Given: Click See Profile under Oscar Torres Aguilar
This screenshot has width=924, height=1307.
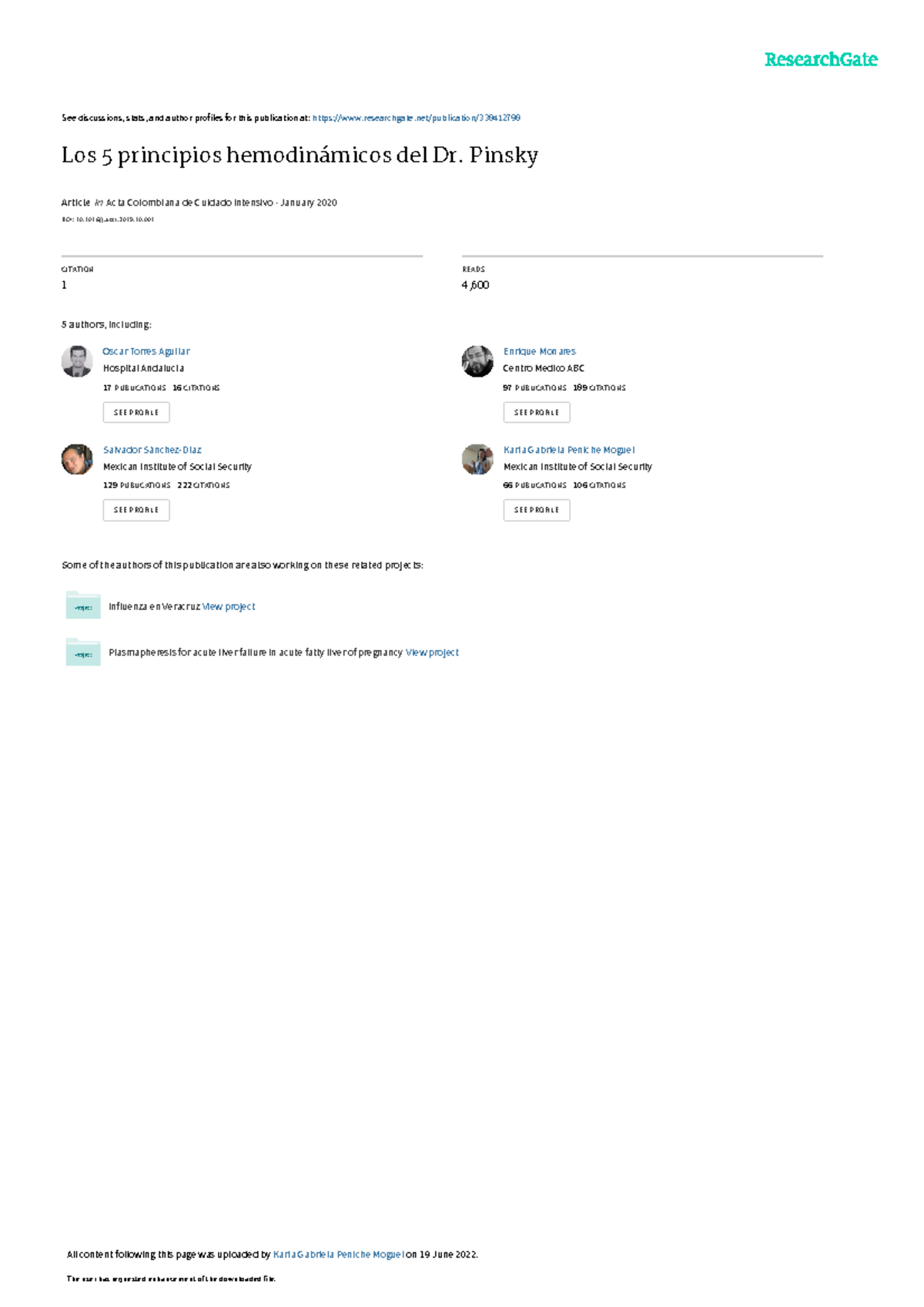Looking at the screenshot, I should (136, 412).
